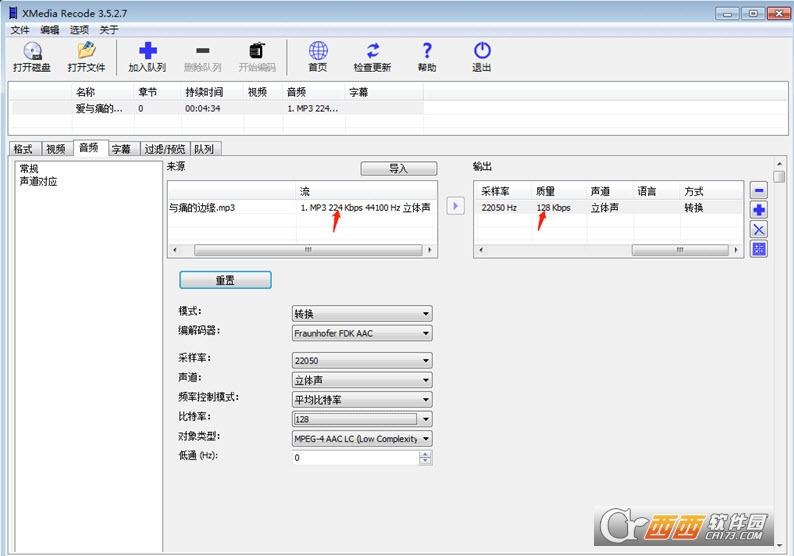Image resolution: width=794 pixels, height=556 pixels.
Task: Expand the 对象类型 MPEG-4 AAC LC dropdown
Action: click(x=362, y=439)
